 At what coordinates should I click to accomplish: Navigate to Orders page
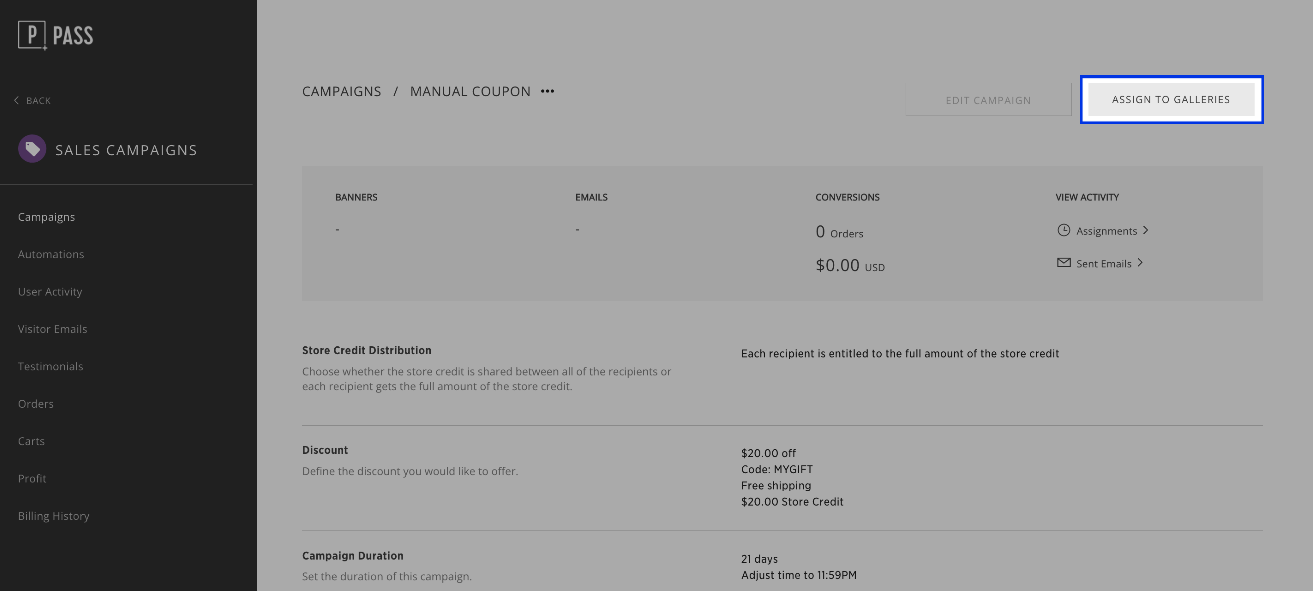point(36,404)
